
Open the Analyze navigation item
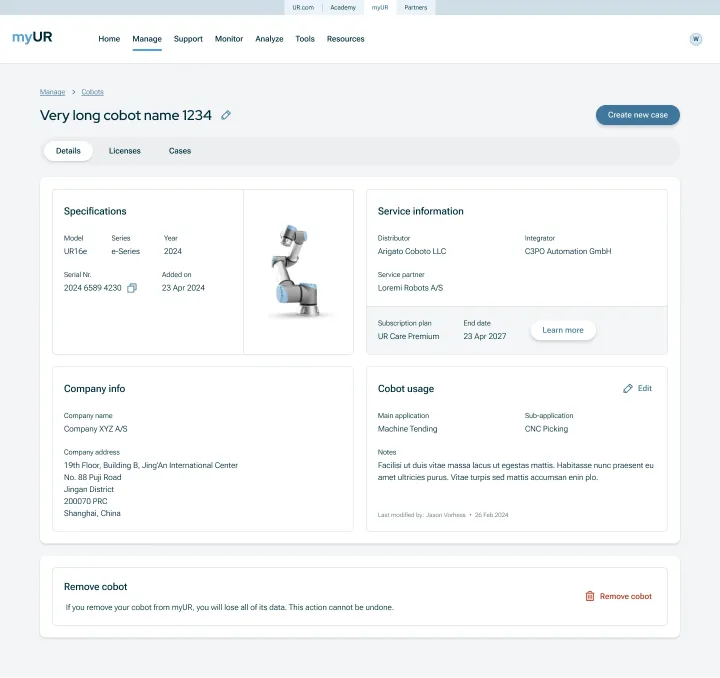tap(269, 39)
